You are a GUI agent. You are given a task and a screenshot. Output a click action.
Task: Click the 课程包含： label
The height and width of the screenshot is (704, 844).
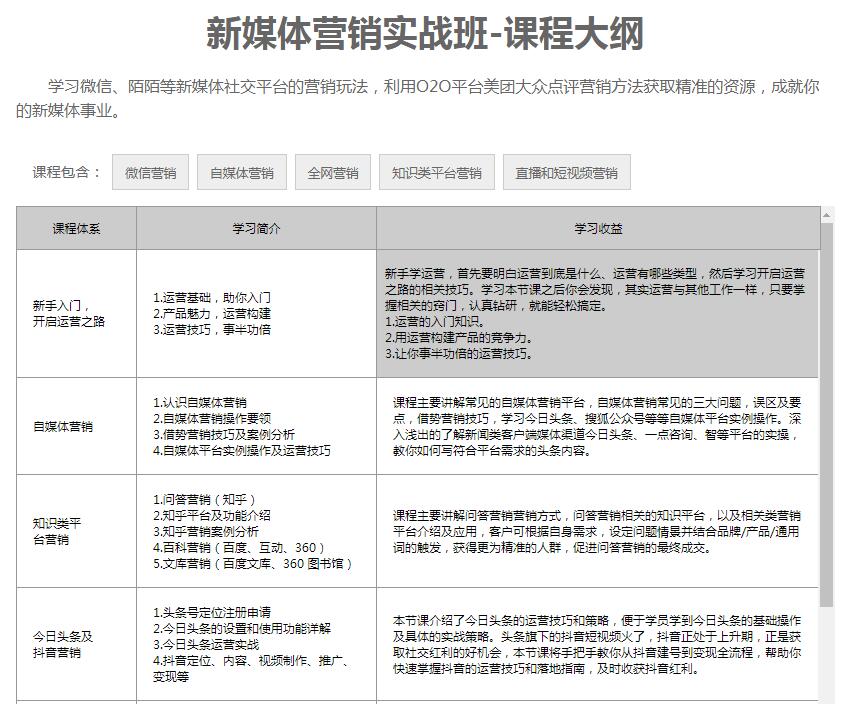tap(67, 172)
